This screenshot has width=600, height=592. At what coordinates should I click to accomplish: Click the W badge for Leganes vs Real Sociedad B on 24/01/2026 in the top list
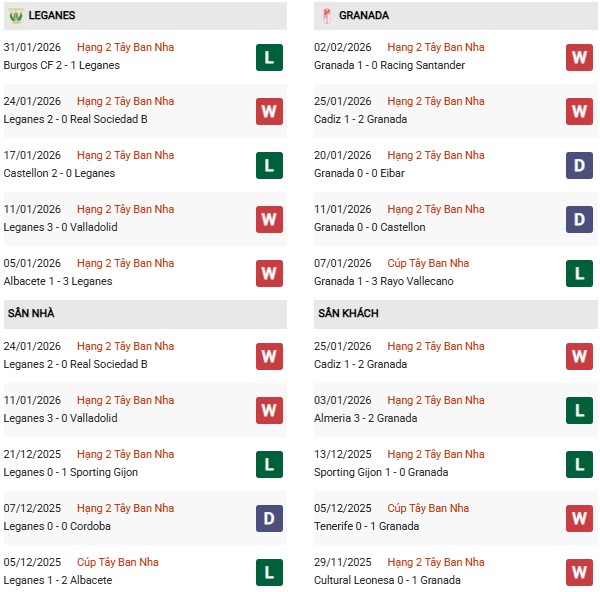click(268, 111)
